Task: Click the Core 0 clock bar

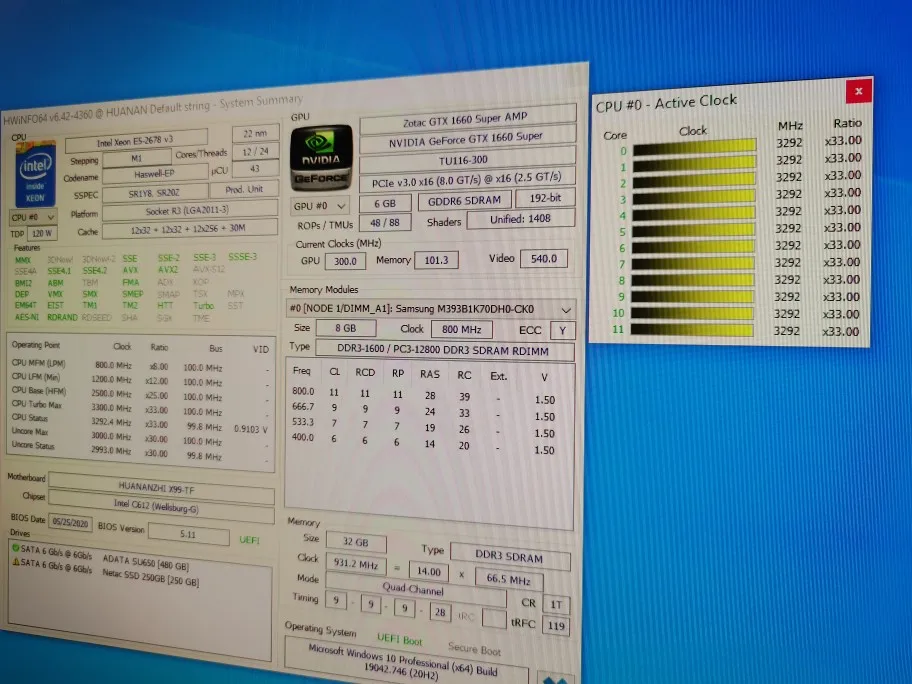Action: [x=694, y=146]
